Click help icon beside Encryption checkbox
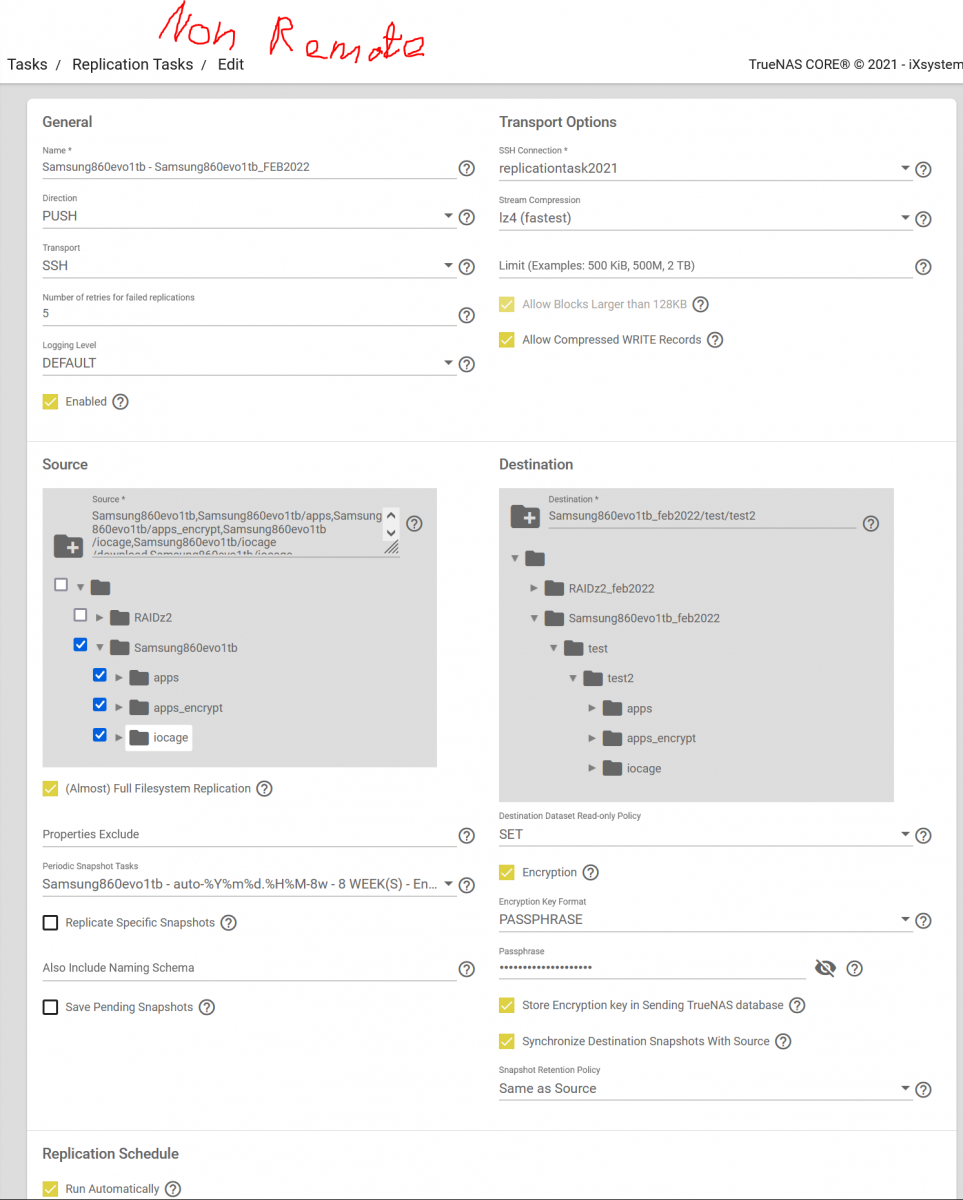963x1200 pixels. [x=590, y=873]
